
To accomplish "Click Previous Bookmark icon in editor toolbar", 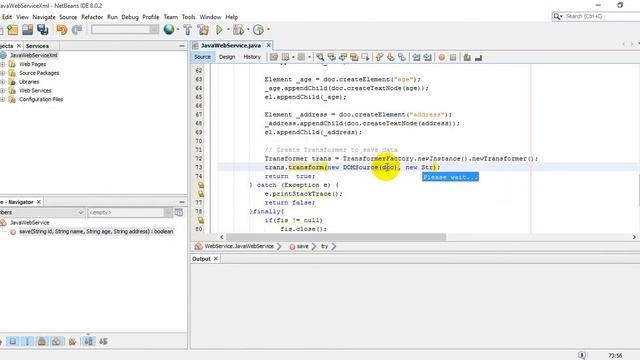I will tap(379, 57).
